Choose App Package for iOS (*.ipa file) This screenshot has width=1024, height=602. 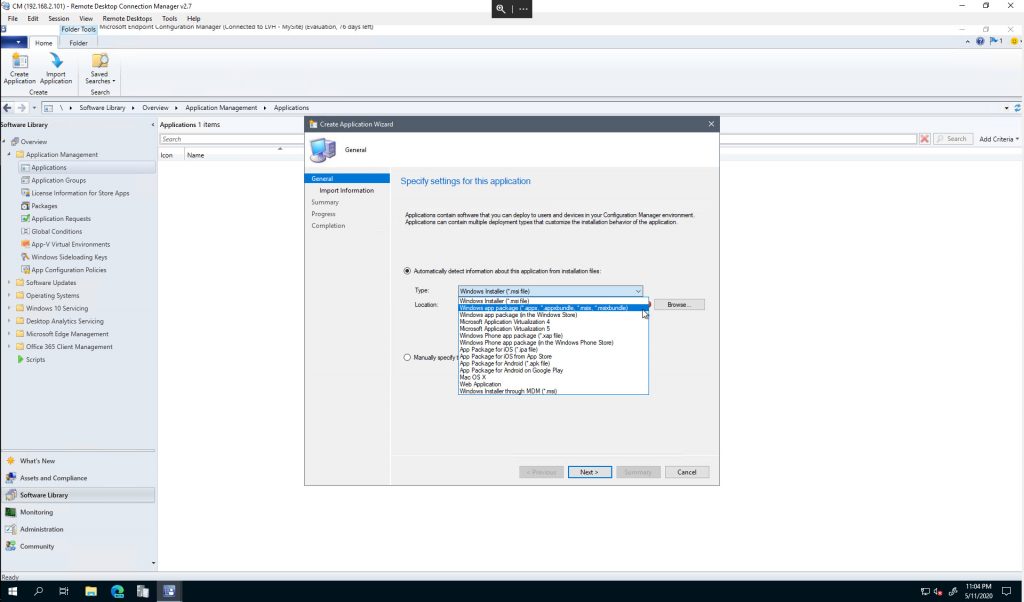[x=554, y=350]
